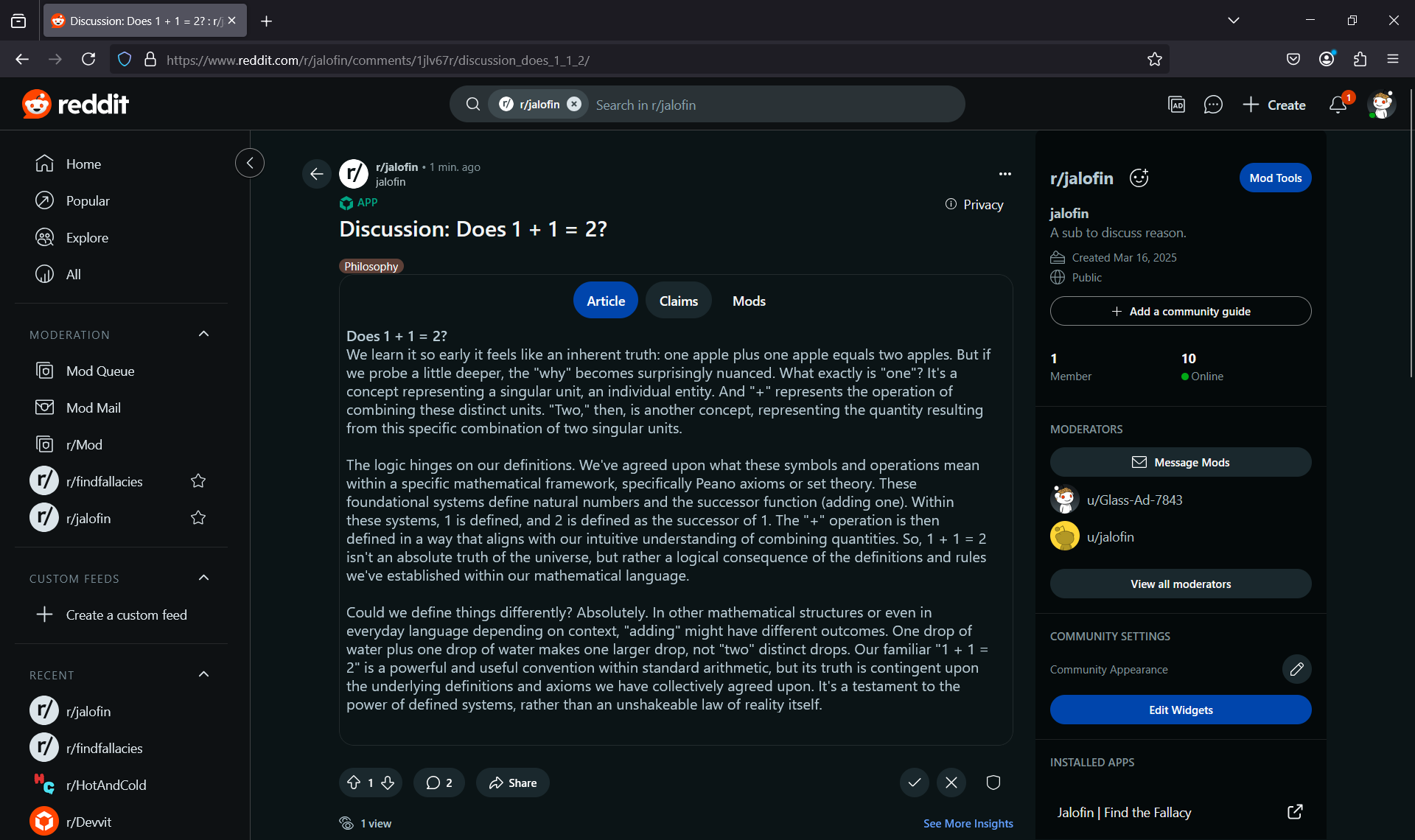Collapse the Moderation section
Screen dimensions: 1415x840
[204, 335]
